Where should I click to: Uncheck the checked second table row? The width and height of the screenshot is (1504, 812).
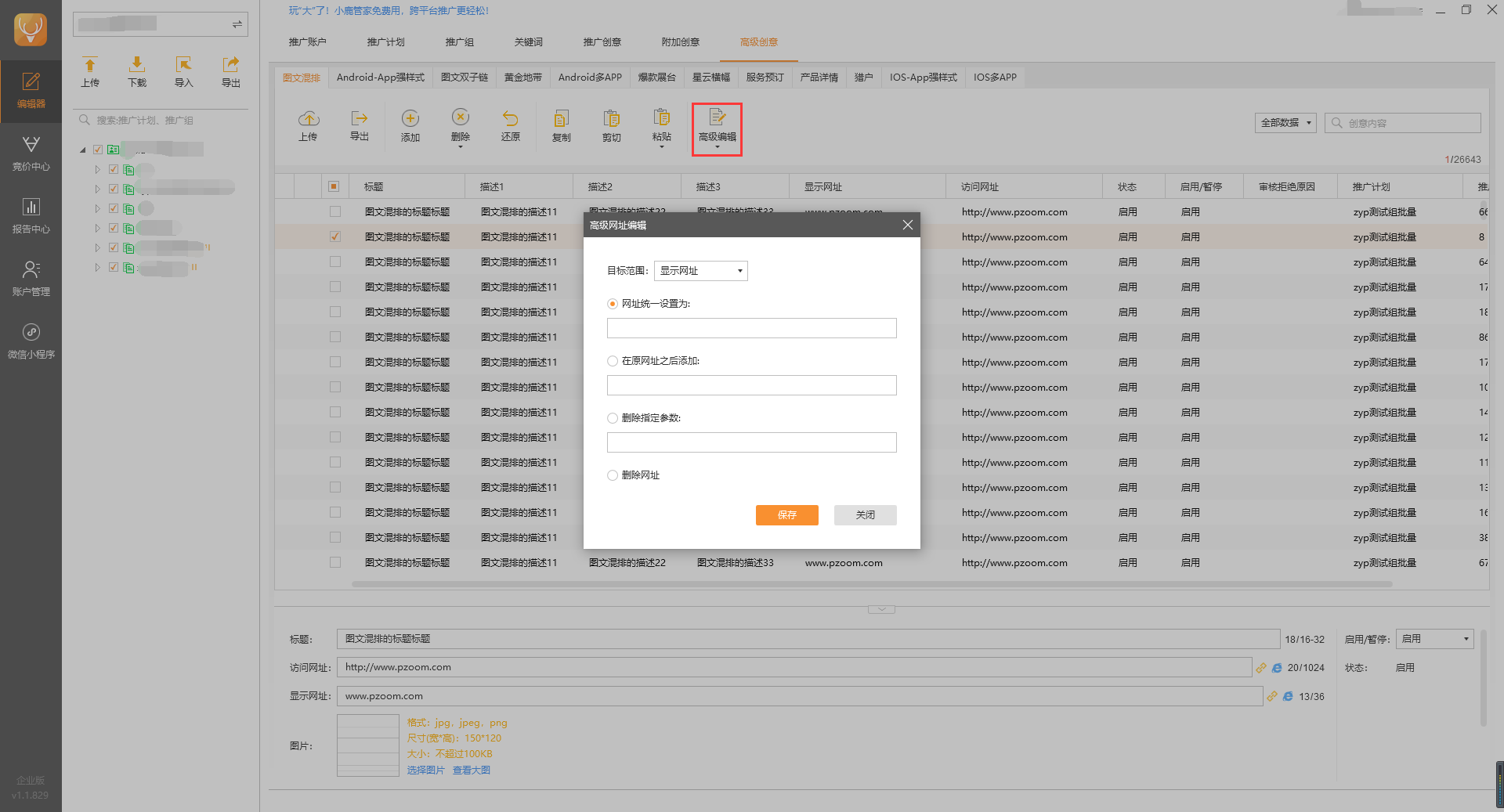coord(335,236)
